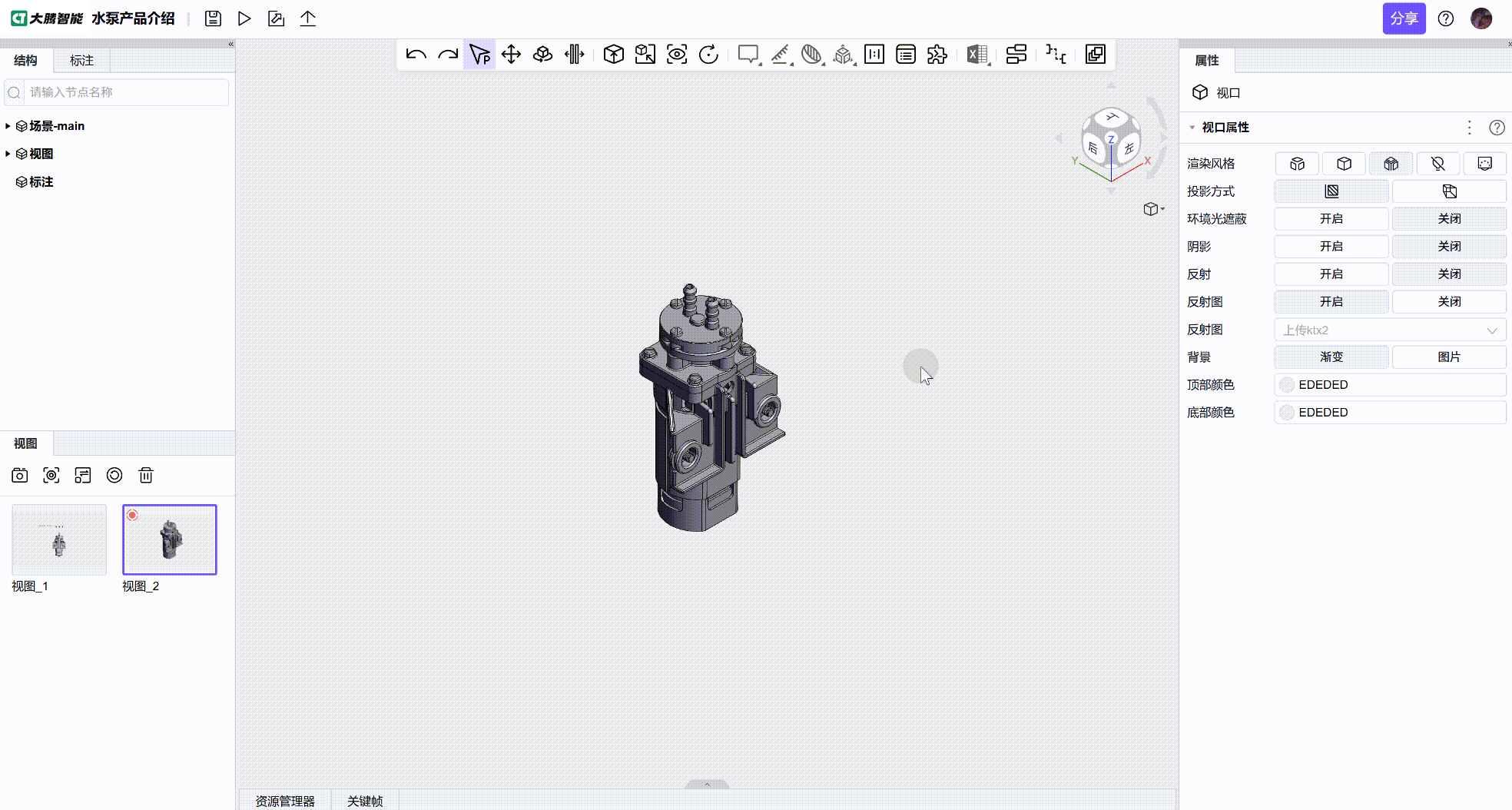This screenshot has height=810, width=1512.
Task: Open the 关键帧 panel at the bottom
Action: click(366, 801)
